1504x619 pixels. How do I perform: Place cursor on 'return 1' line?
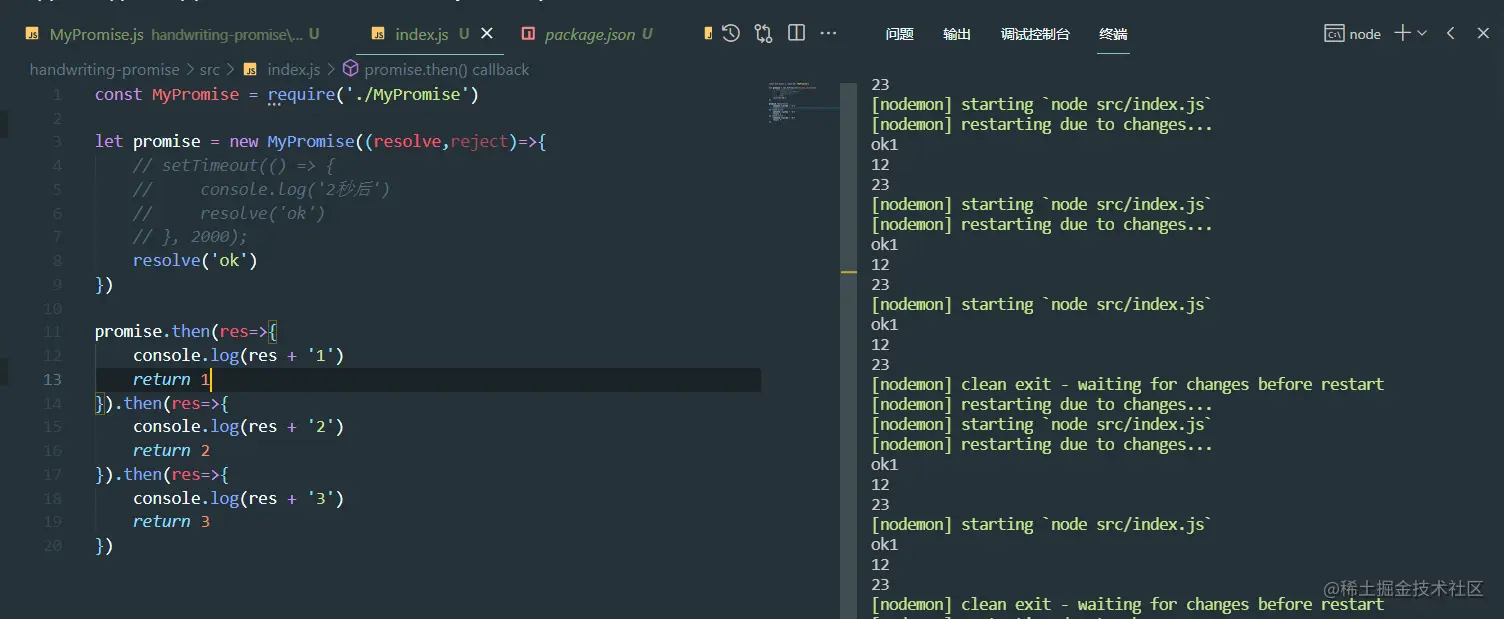tap(171, 379)
